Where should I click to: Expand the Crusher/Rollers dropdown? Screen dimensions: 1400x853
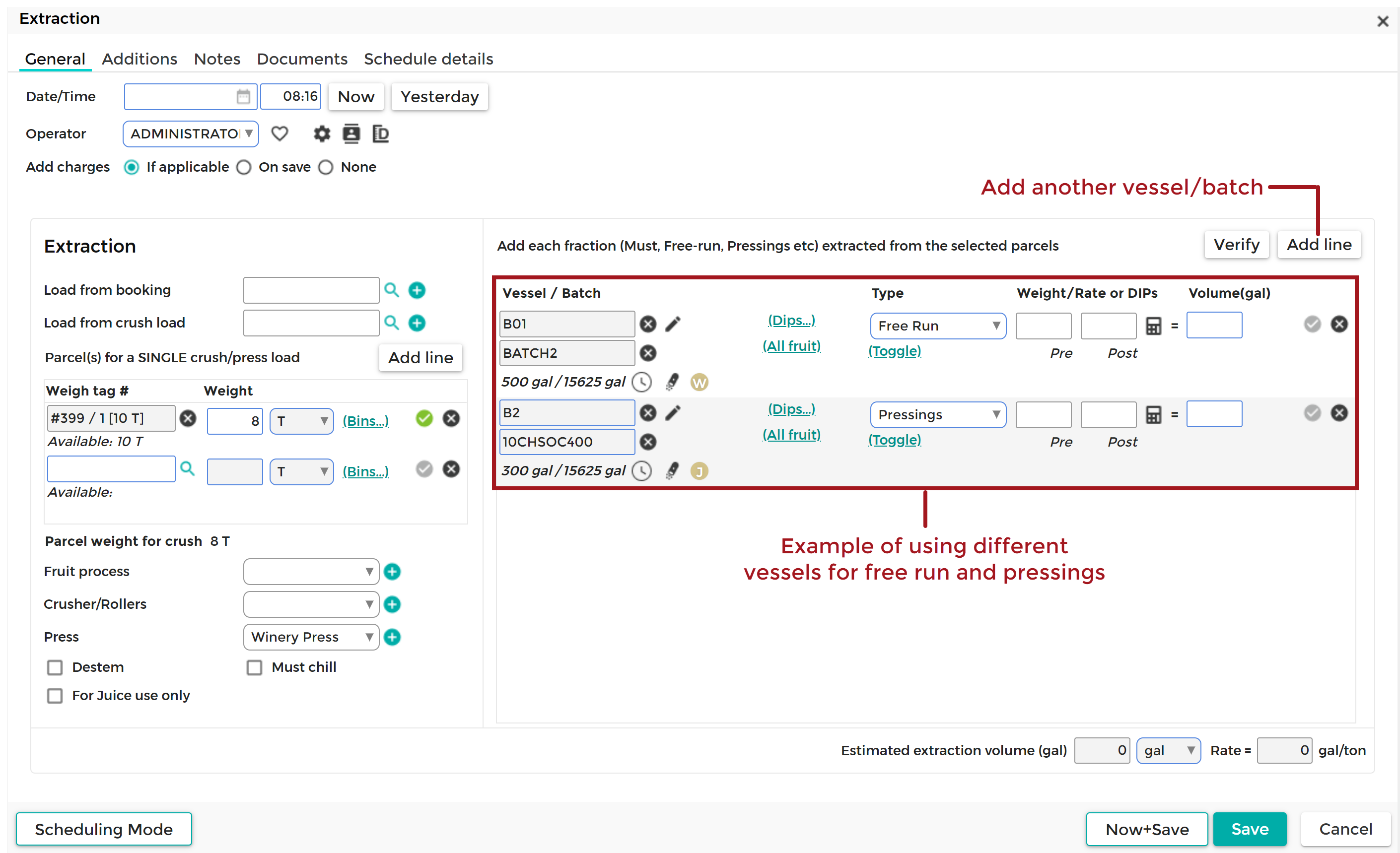tap(311, 605)
